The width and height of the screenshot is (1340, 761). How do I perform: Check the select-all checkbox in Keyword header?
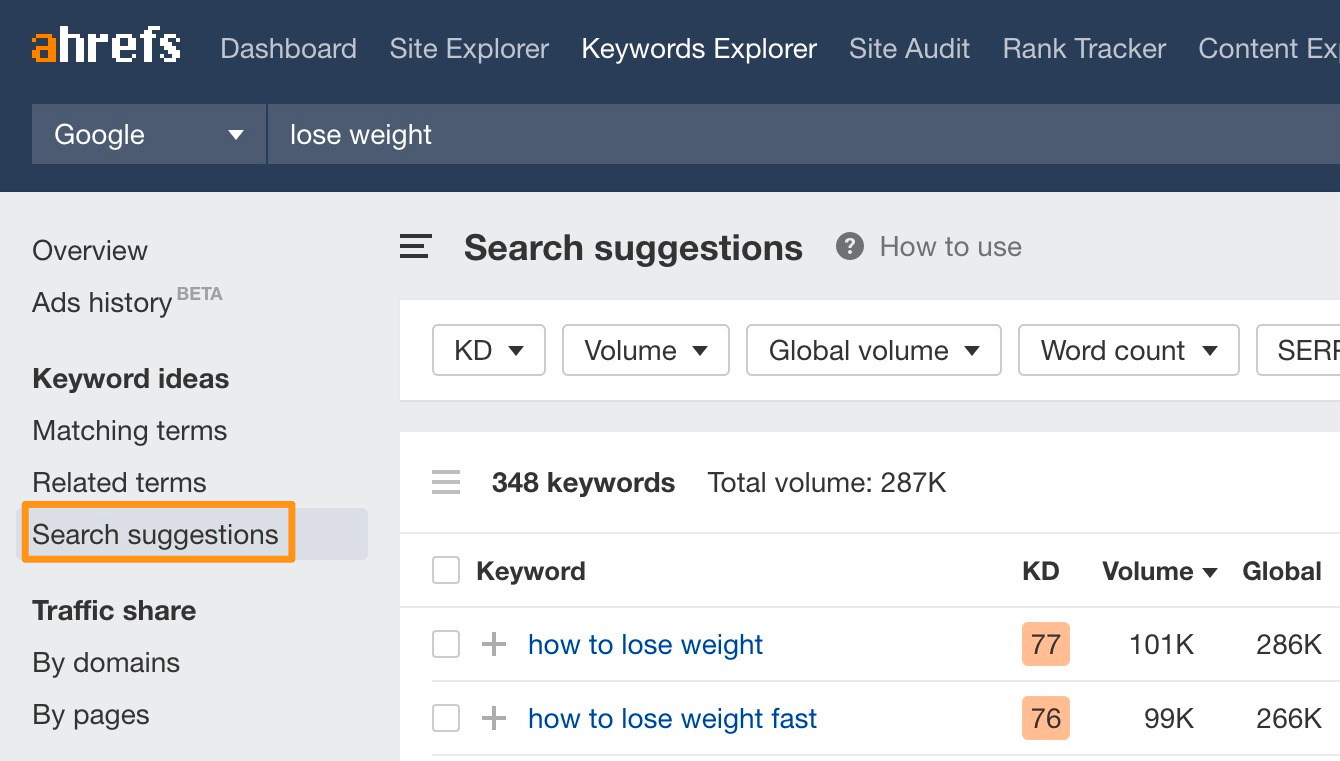446,571
